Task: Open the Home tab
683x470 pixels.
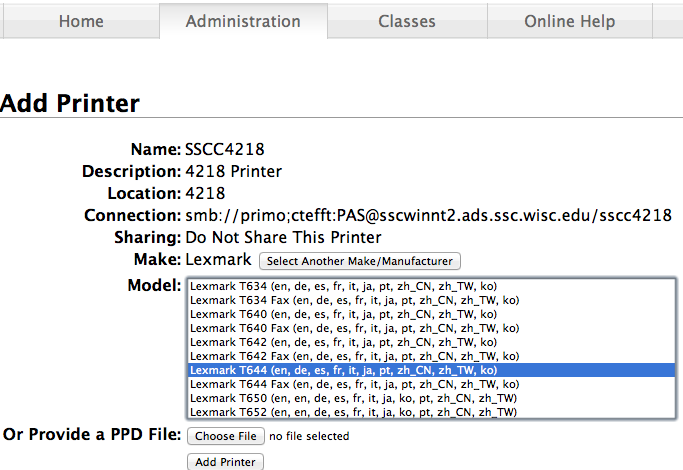Action: (81, 21)
